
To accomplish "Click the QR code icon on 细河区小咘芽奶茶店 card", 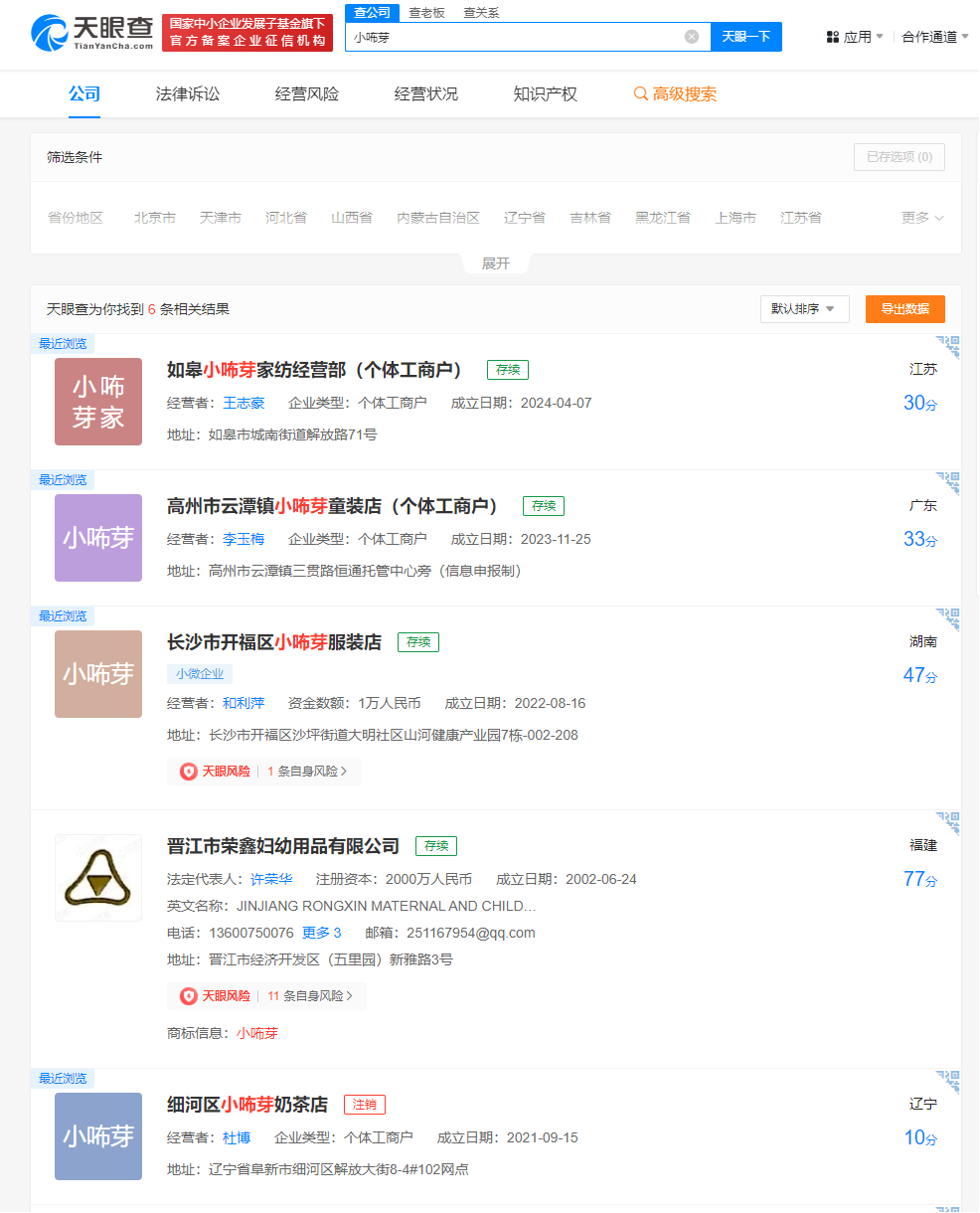I will tap(948, 1083).
